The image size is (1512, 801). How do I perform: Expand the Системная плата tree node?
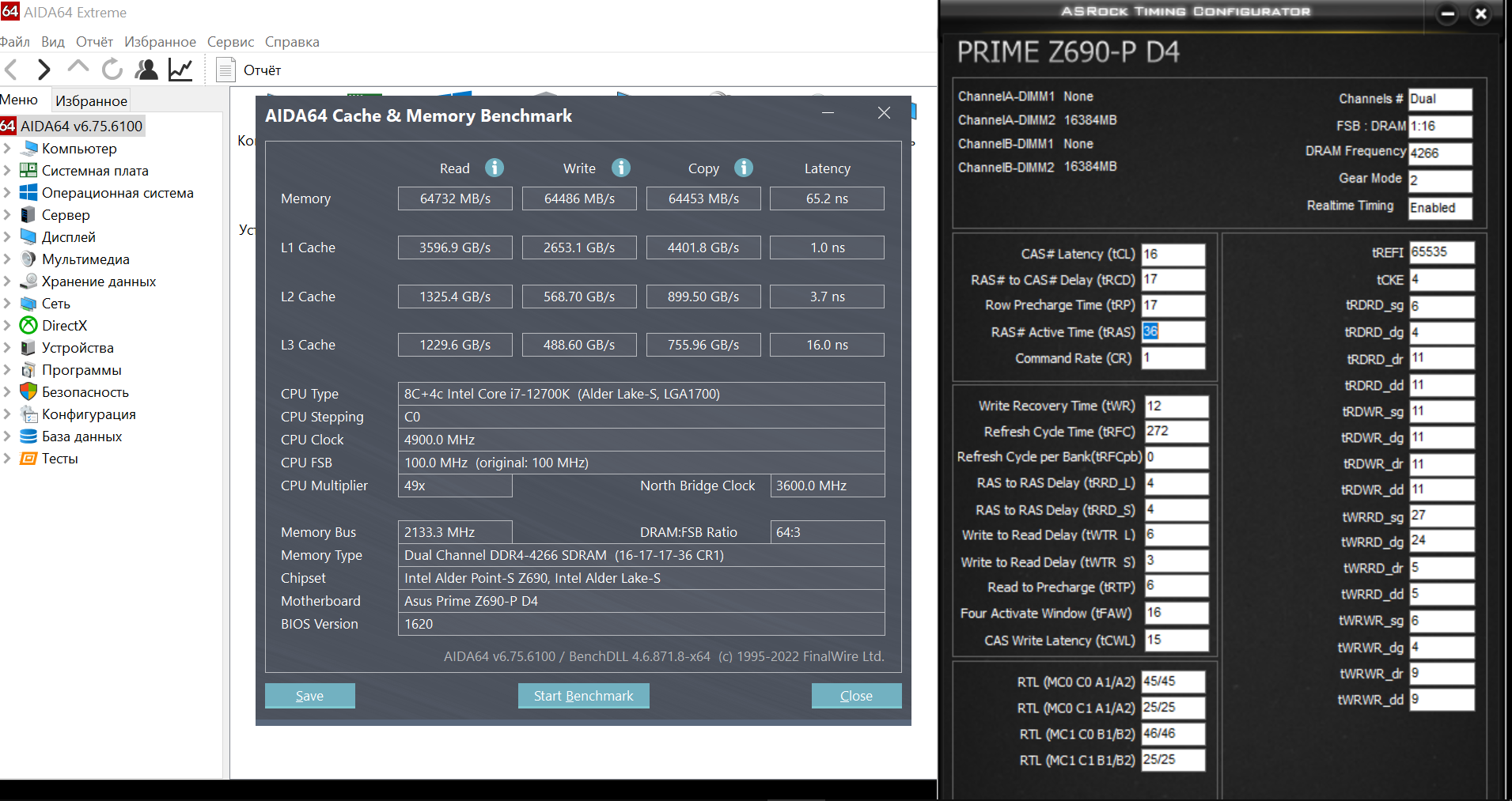6,170
